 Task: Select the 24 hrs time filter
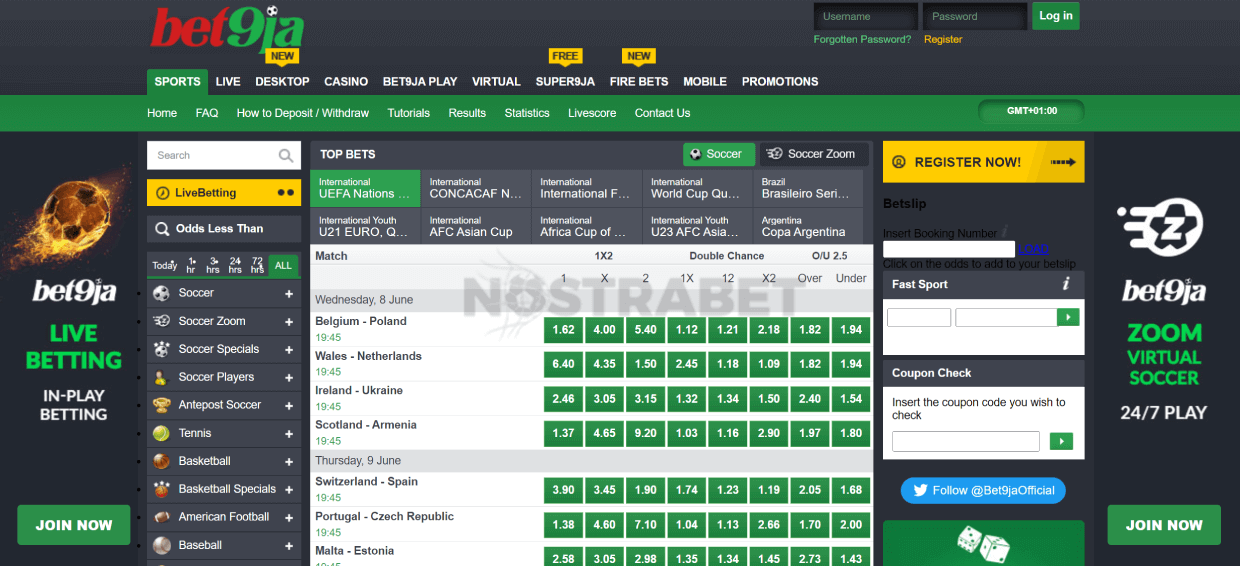[x=235, y=265]
